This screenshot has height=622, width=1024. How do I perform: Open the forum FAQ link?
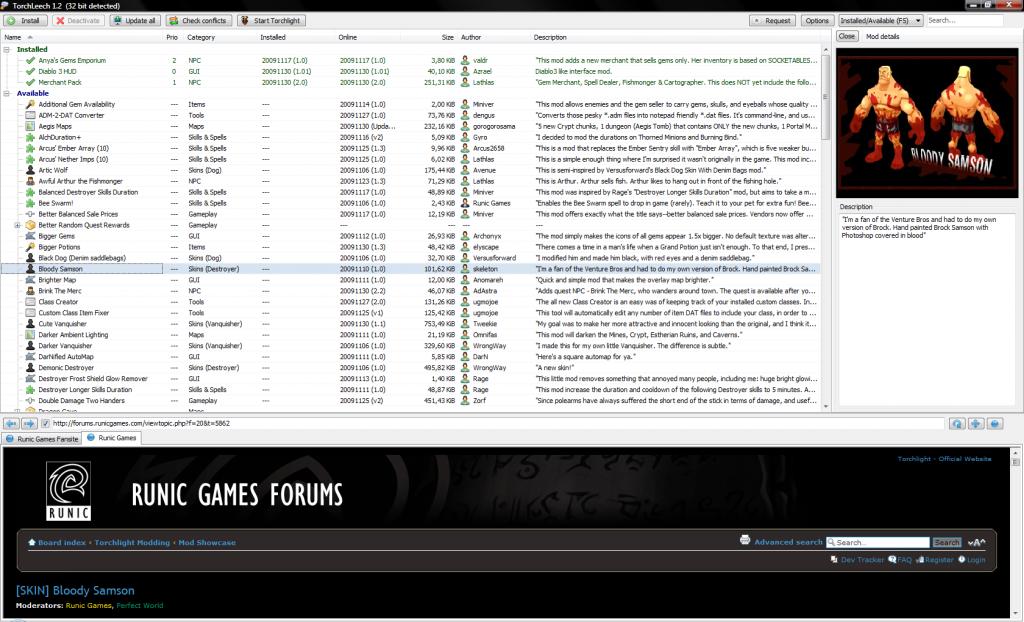click(x=904, y=560)
